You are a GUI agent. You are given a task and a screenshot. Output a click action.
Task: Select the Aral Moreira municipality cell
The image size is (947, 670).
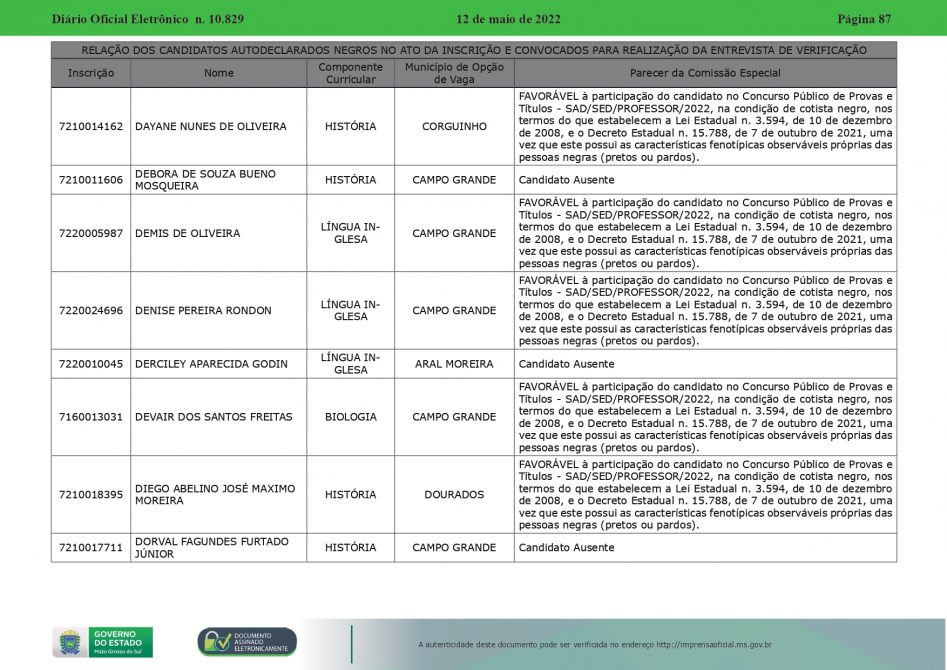click(454, 364)
